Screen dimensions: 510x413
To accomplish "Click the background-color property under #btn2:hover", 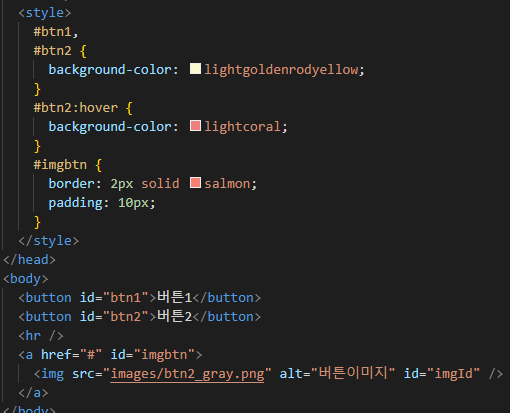I will tap(110, 127).
